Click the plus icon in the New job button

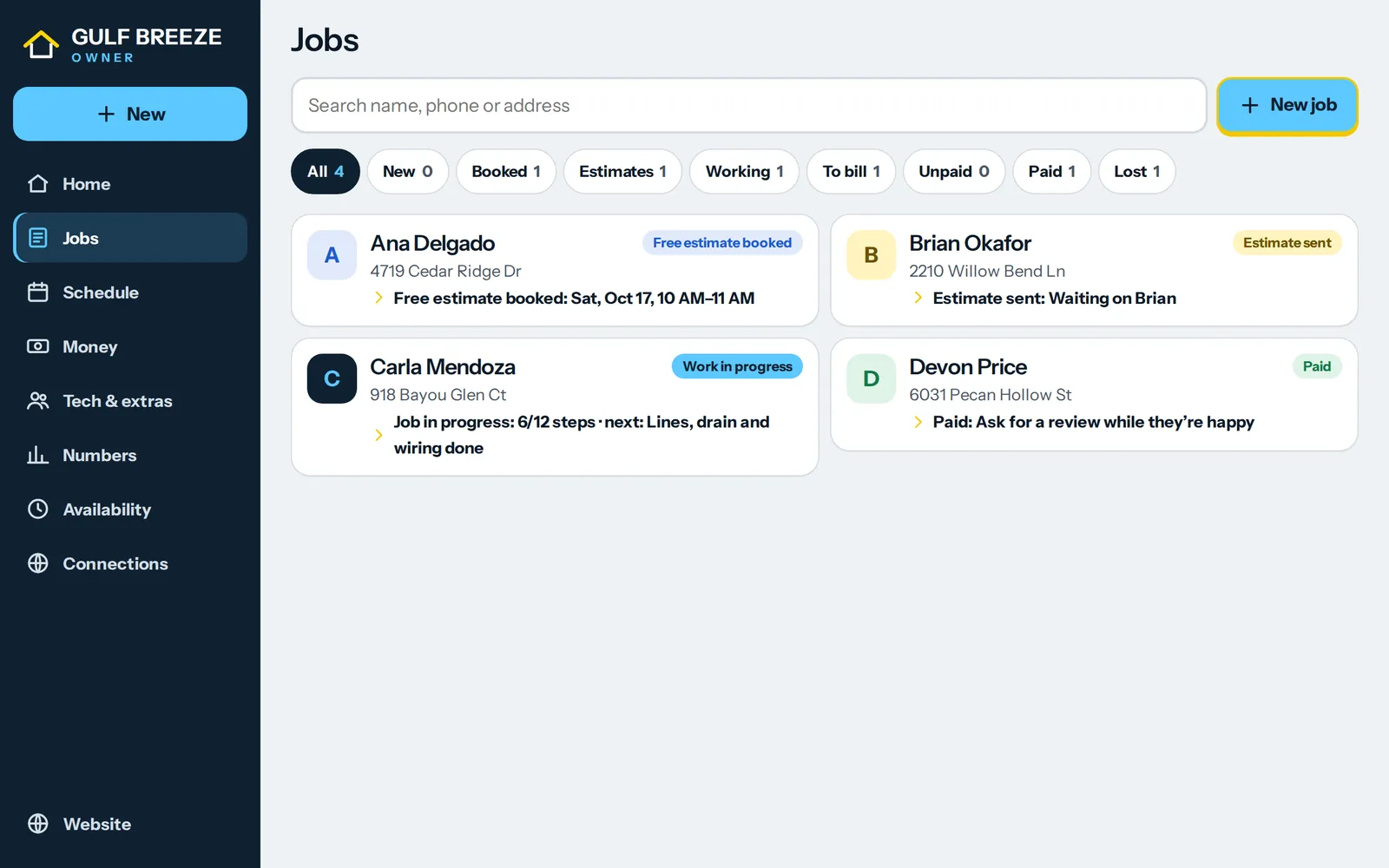pos(1250,106)
